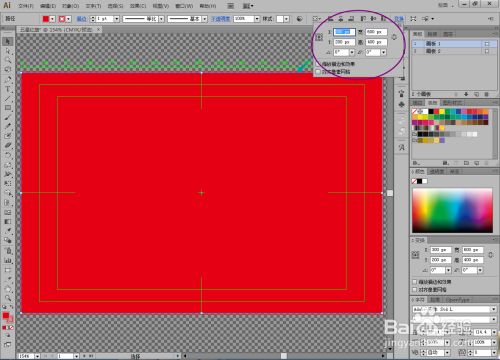
Task: Enable align to pixel grid checkbox in Transform panel
Action: [415, 290]
